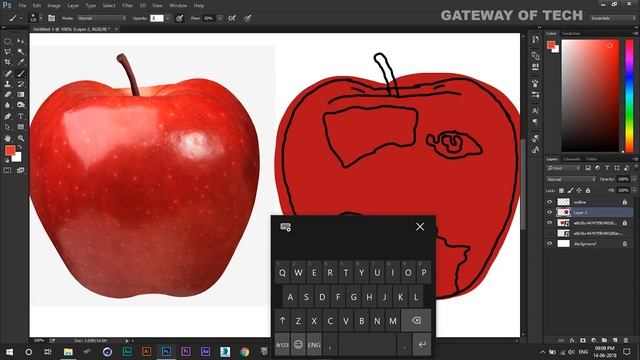
Task: Toggle visibility of Layer 2
Action: 549,212
